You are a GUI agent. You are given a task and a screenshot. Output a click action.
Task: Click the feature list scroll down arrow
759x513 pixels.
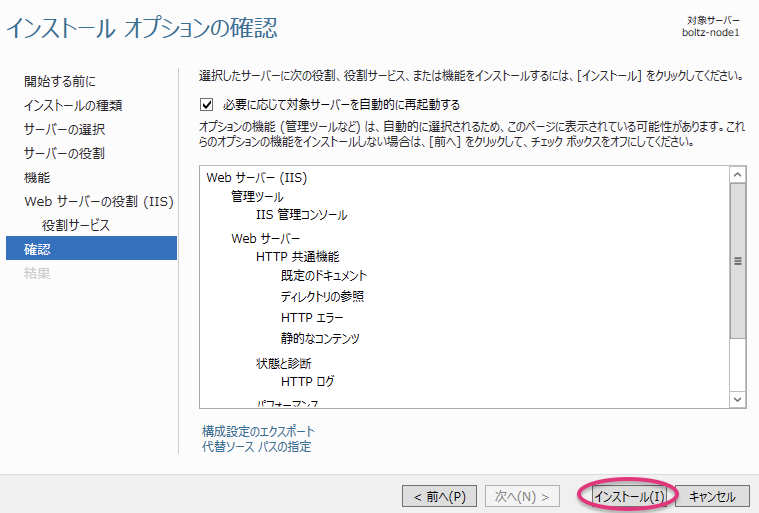click(x=738, y=399)
